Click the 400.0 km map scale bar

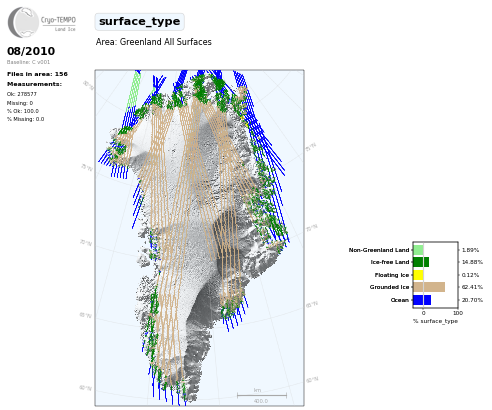point(262,396)
